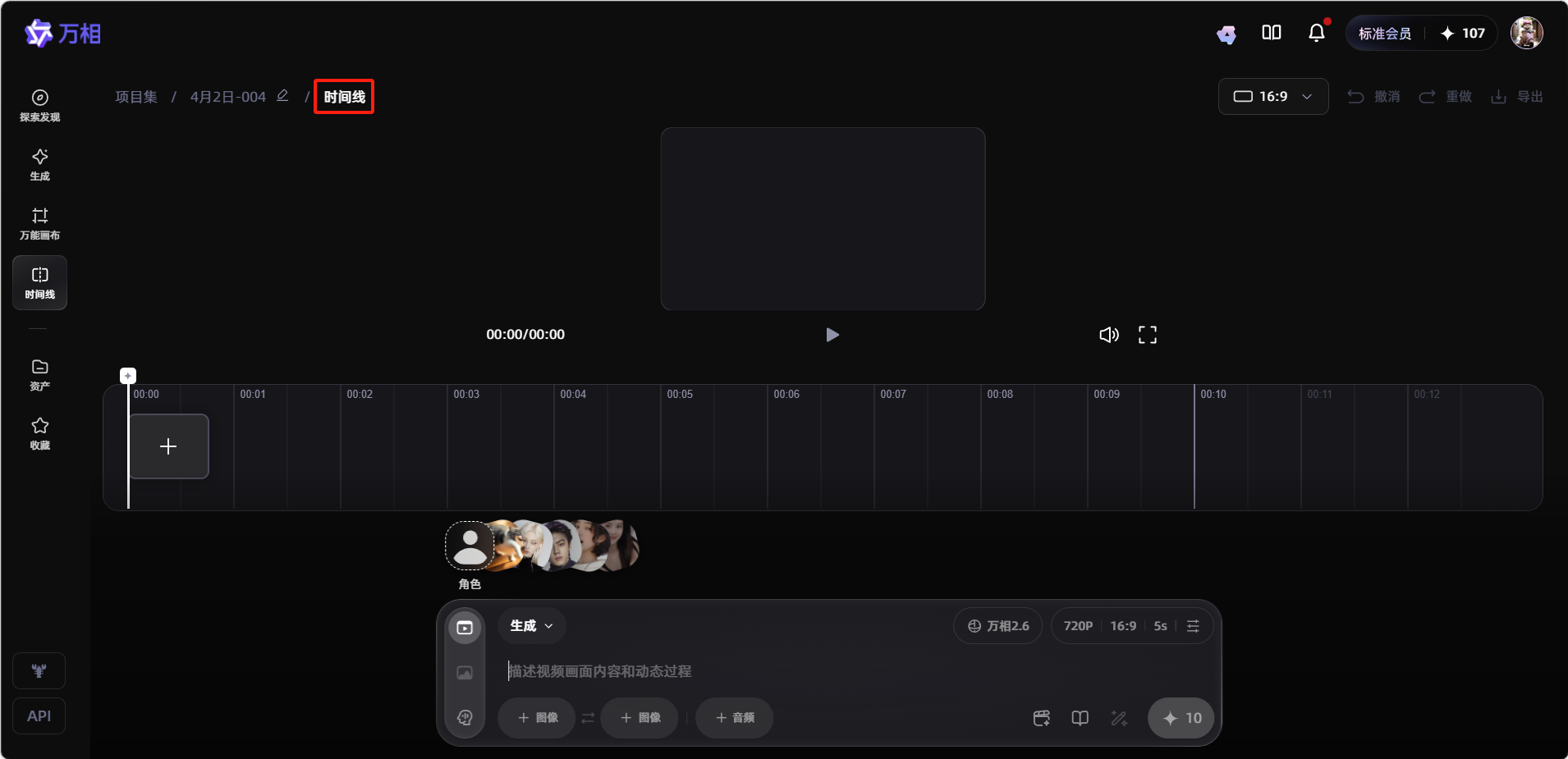Screen dimensions: 1568x759
Task: Click the edit pencil beside project name 4月2日-004
Action: coord(282,96)
